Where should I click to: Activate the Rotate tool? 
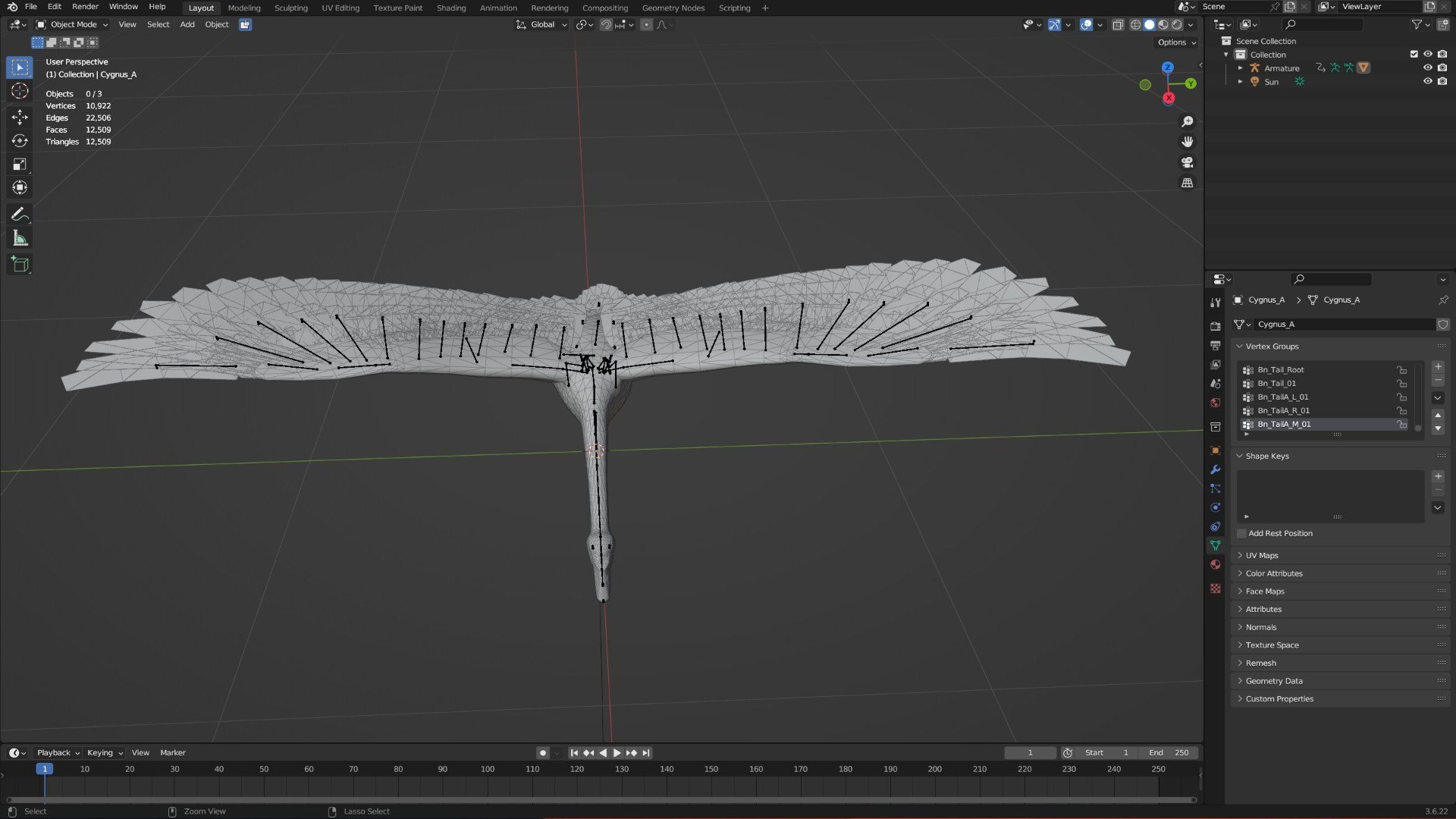point(20,140)
